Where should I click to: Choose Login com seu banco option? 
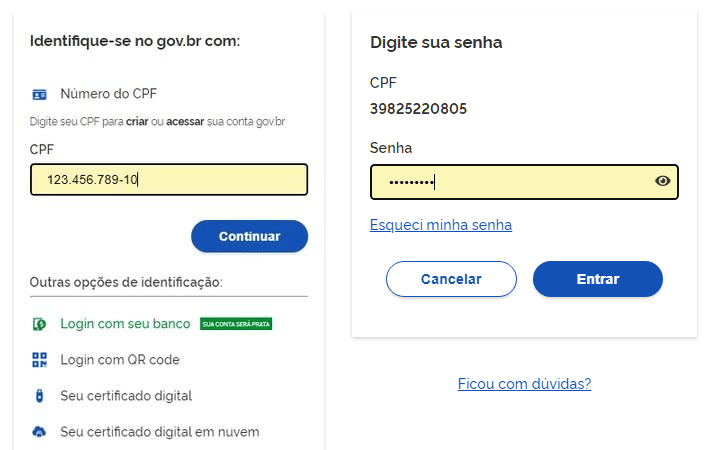point(126,324)
